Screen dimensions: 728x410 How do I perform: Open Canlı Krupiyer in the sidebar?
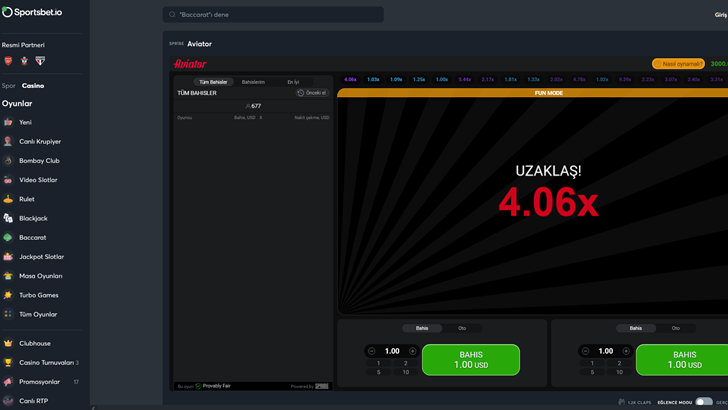[x=40, y=141]
